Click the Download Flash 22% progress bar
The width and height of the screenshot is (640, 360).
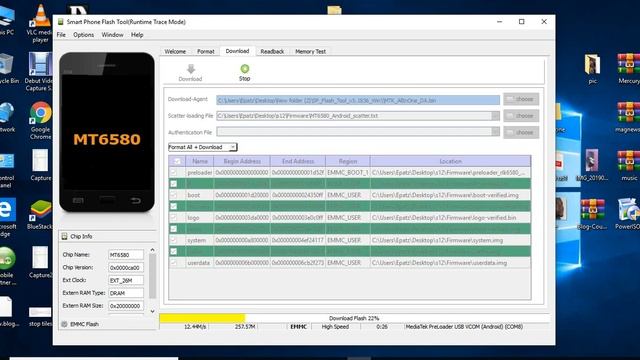coord(354,318)
